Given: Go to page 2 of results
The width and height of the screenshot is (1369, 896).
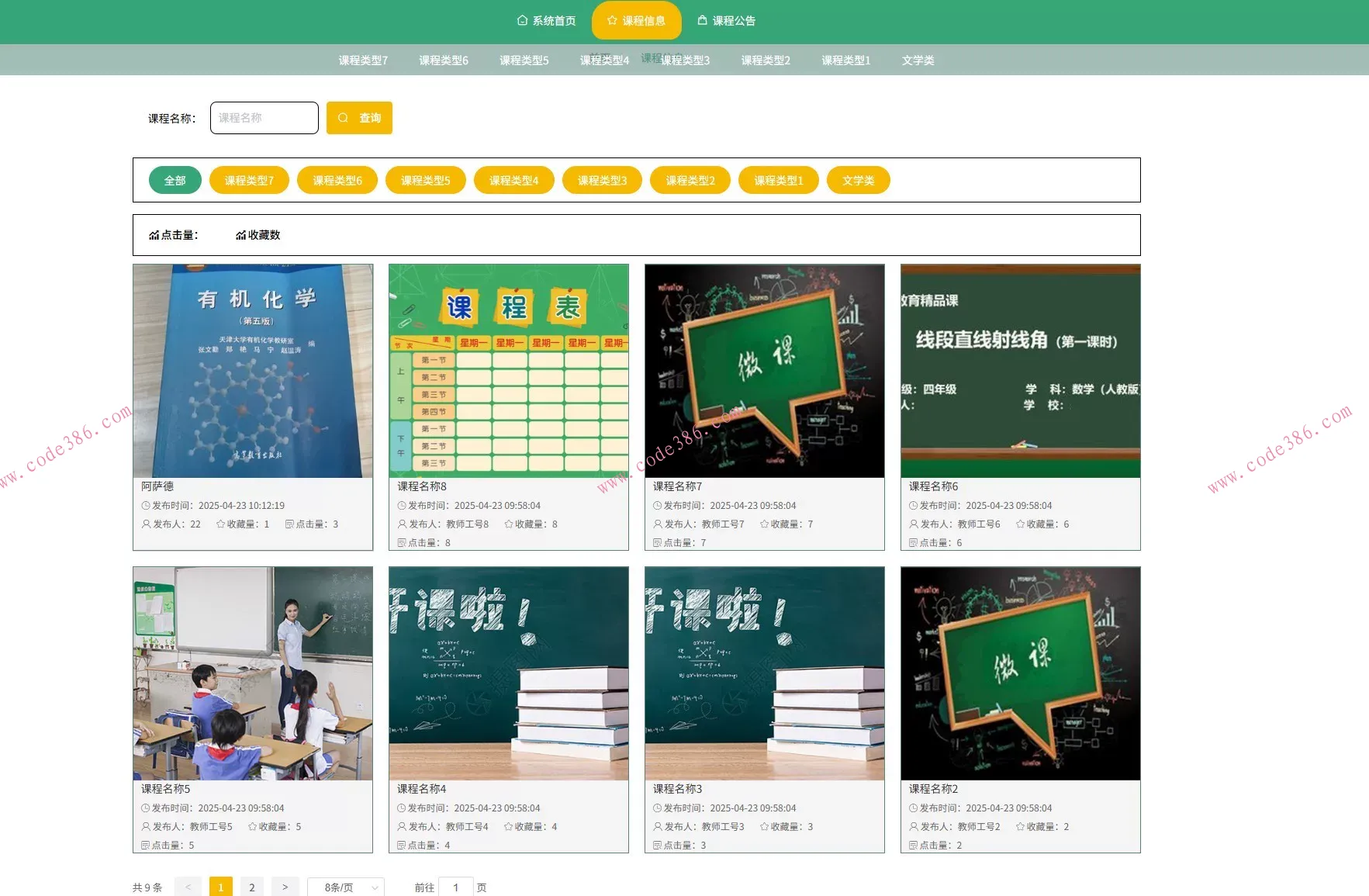Looking at the screenshot, I should (x=252, y=887).
